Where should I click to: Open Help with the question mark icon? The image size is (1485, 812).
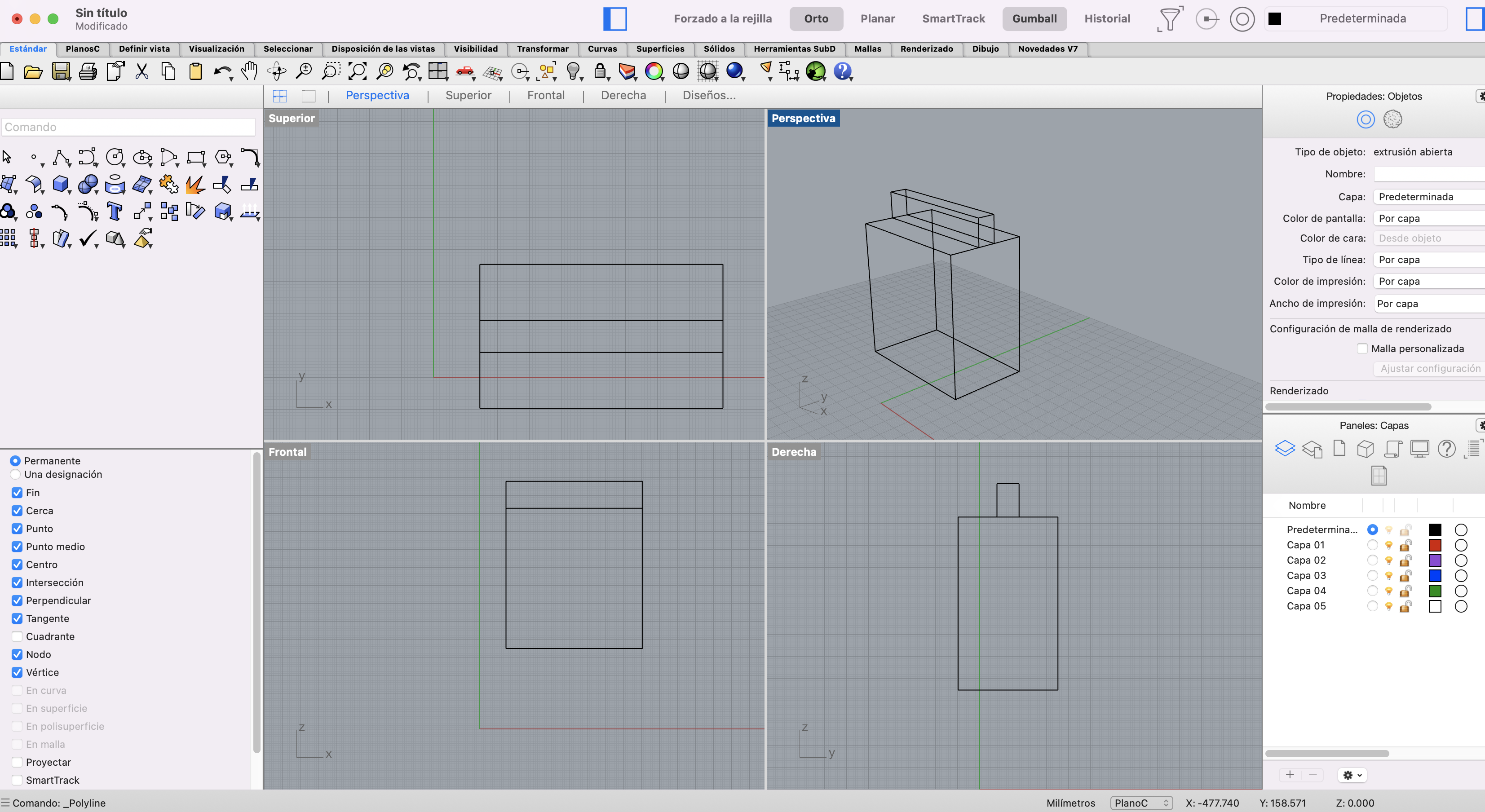click(x=842, y=71)
